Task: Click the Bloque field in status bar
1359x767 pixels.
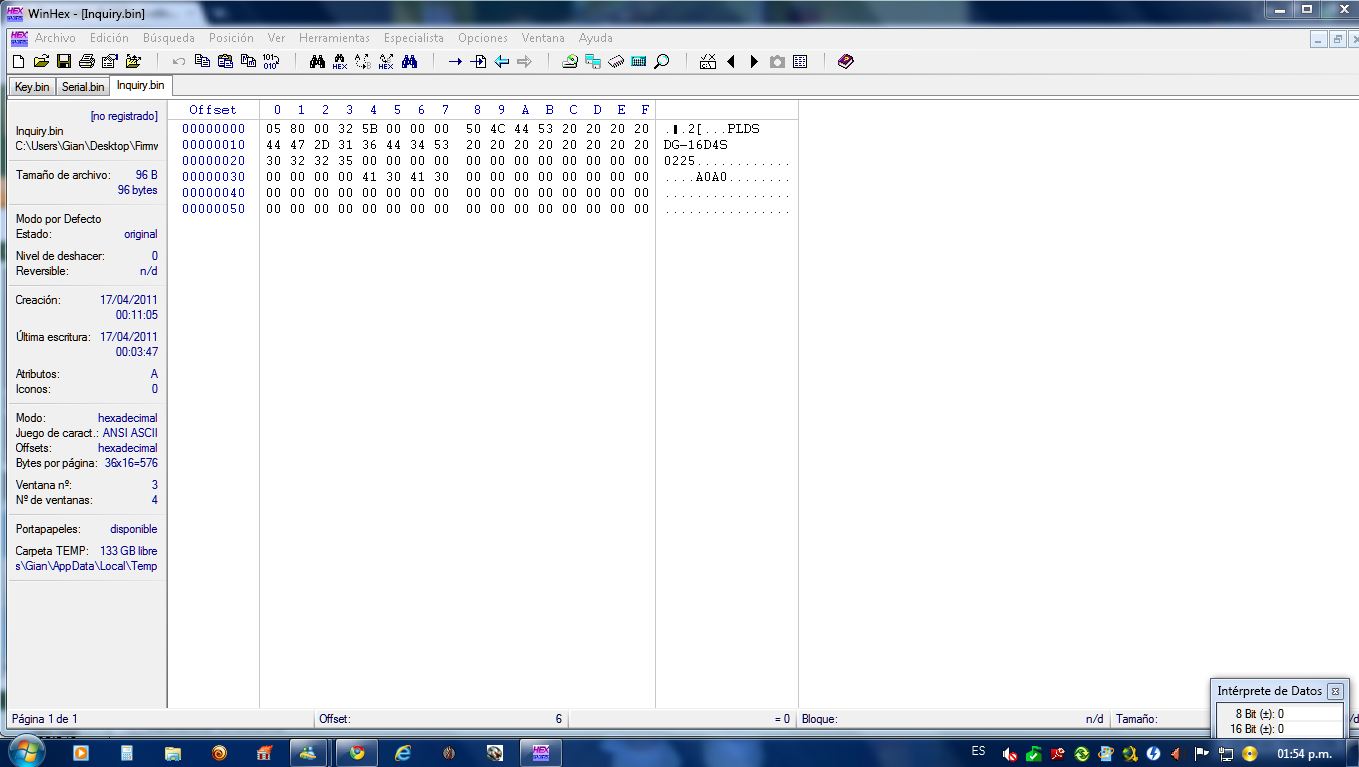Action: pyautogui.click(x=954, y=719)
